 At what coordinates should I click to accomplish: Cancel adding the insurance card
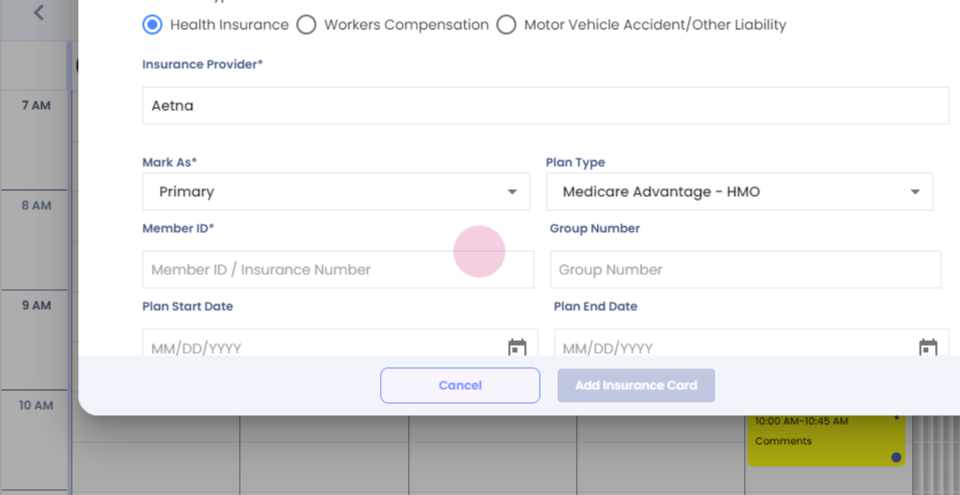pos(460,385)
